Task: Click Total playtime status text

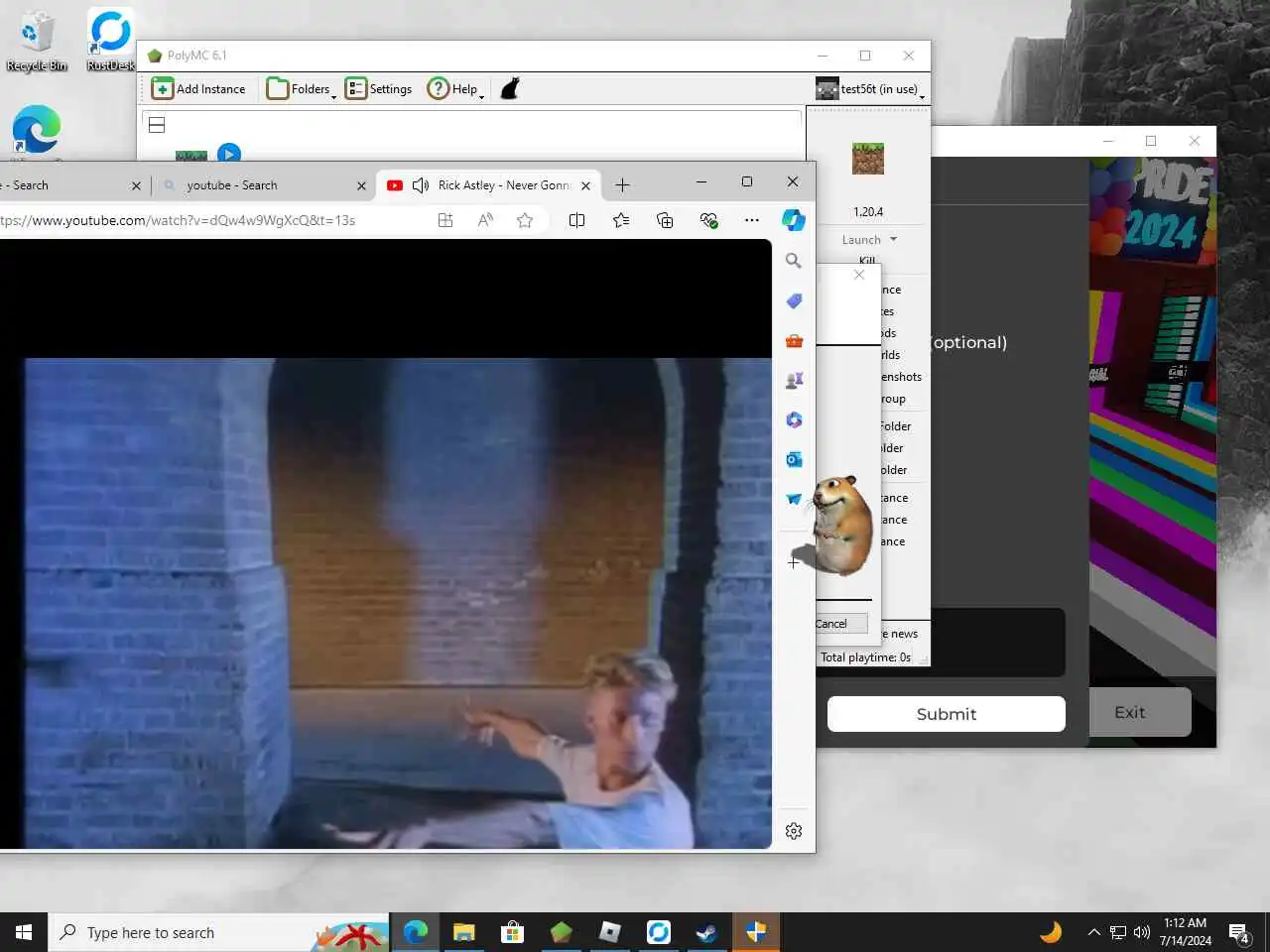Action: [x=865, y=657]
